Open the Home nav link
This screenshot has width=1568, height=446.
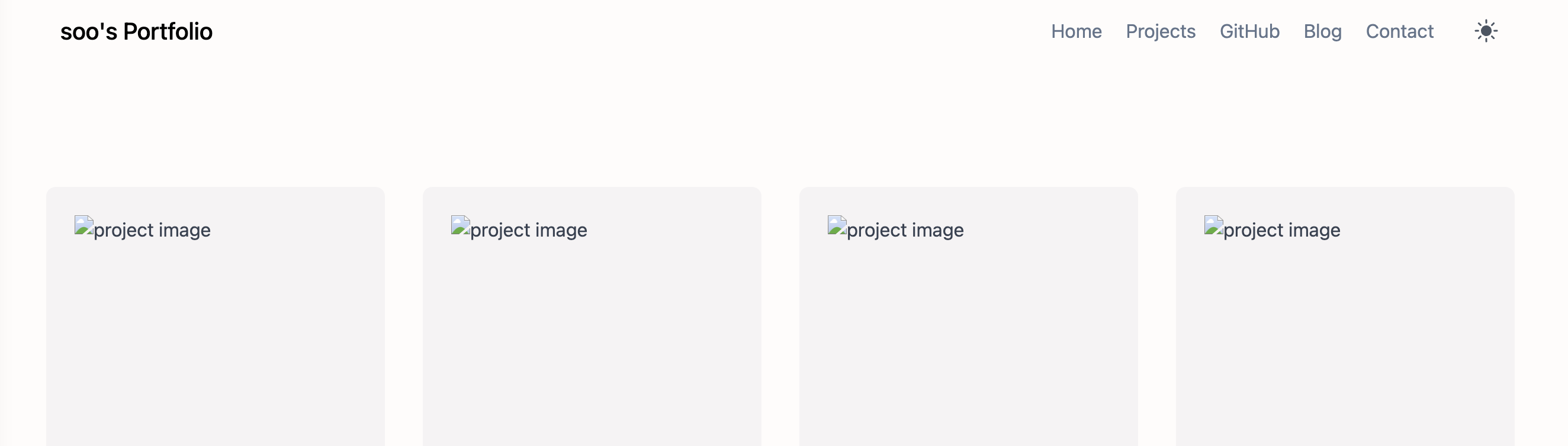point(1076,31)
